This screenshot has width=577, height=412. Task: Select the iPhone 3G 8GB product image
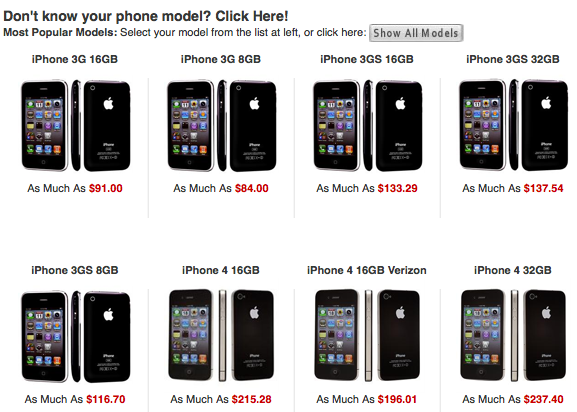pos(222,125)
